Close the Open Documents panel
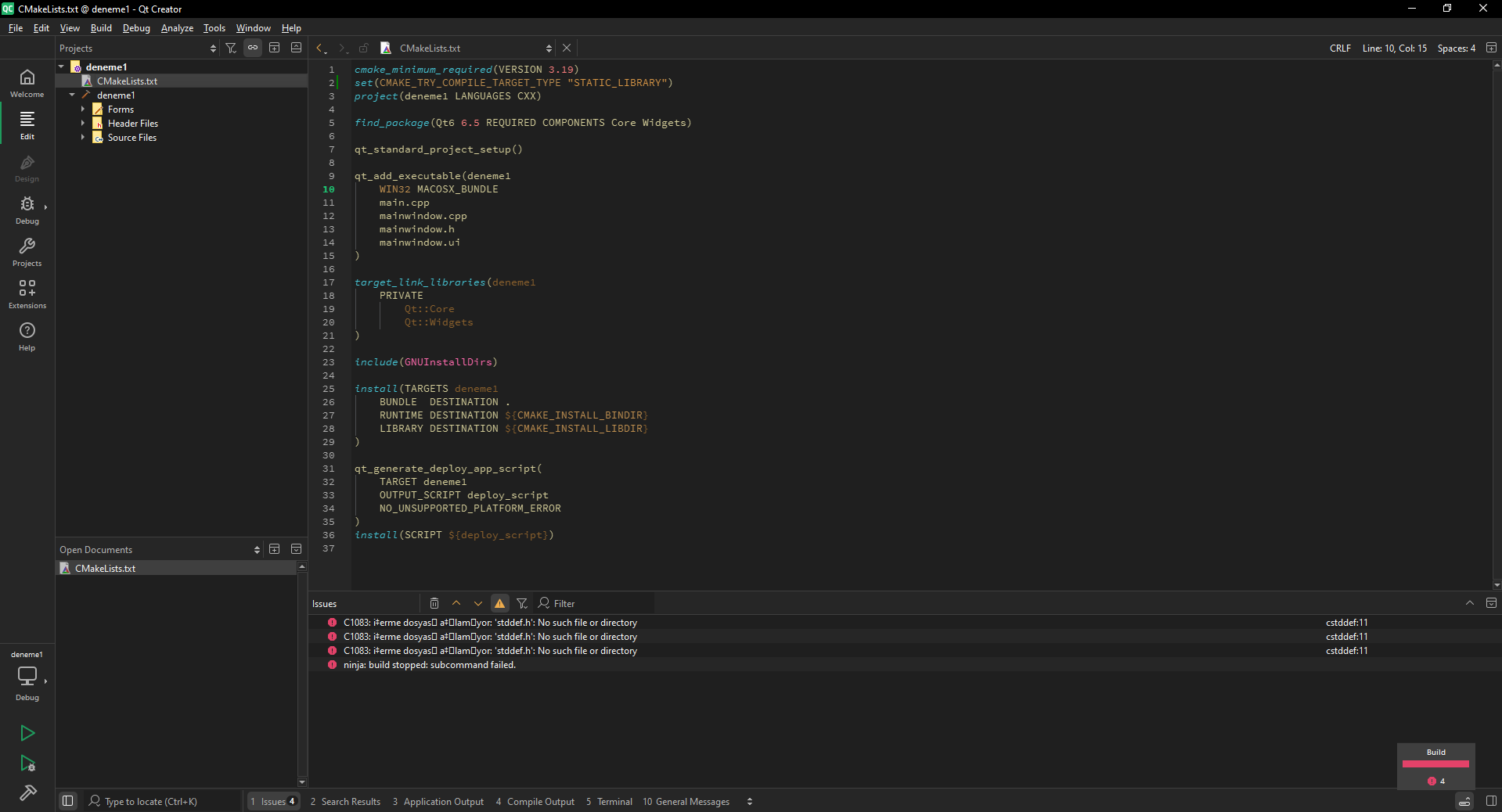The image size is (1502, 812). coord(297,549)
